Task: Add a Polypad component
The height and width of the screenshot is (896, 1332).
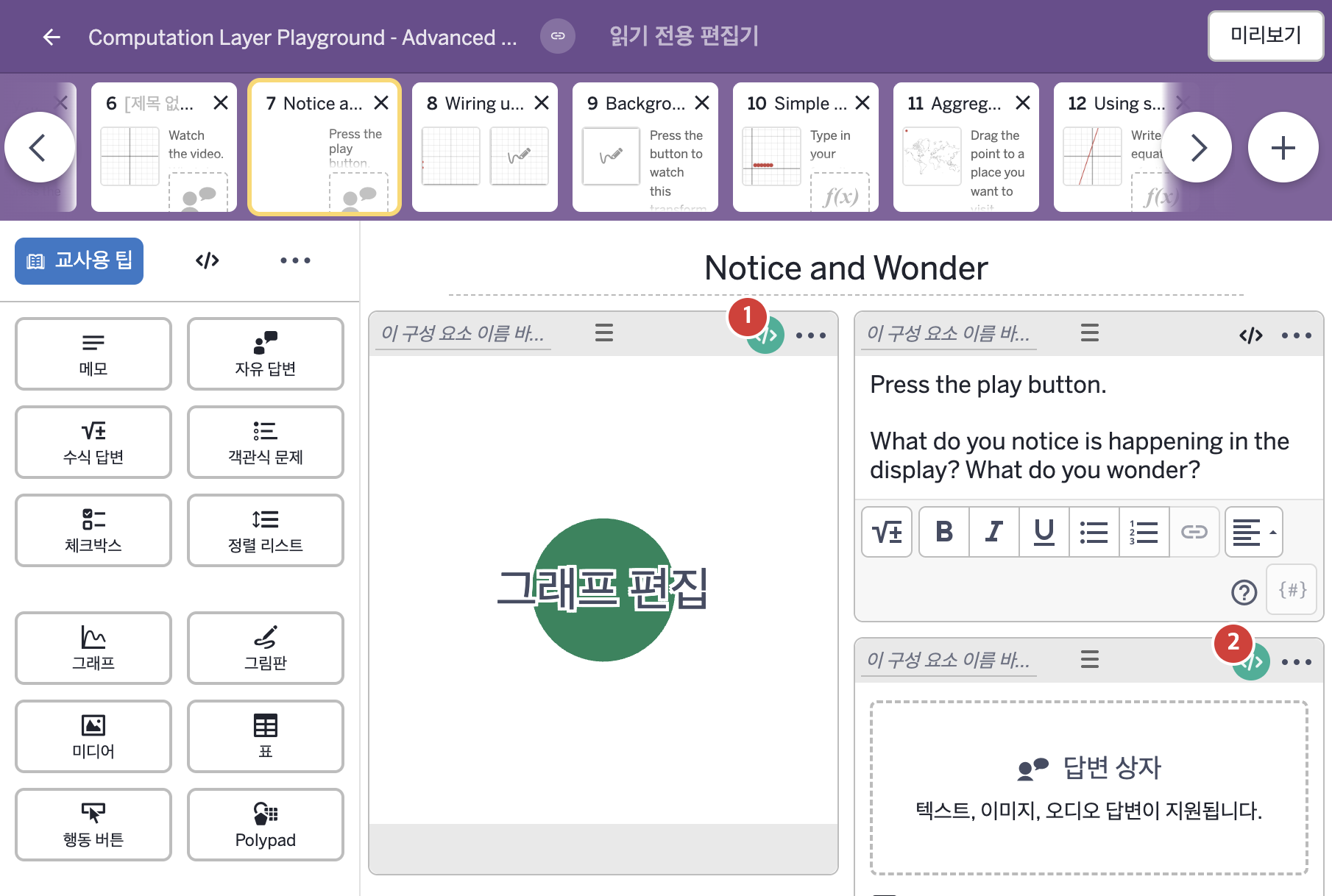Action: click(x=266, y=825)
